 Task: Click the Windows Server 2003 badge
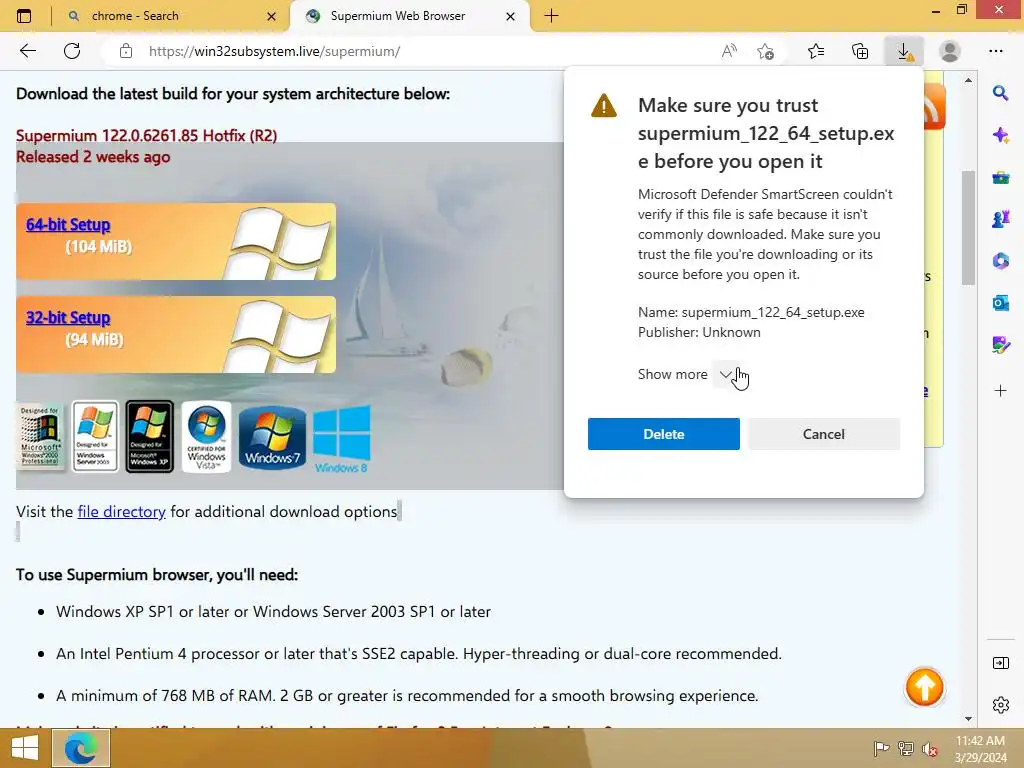click(x=95, y=436)
